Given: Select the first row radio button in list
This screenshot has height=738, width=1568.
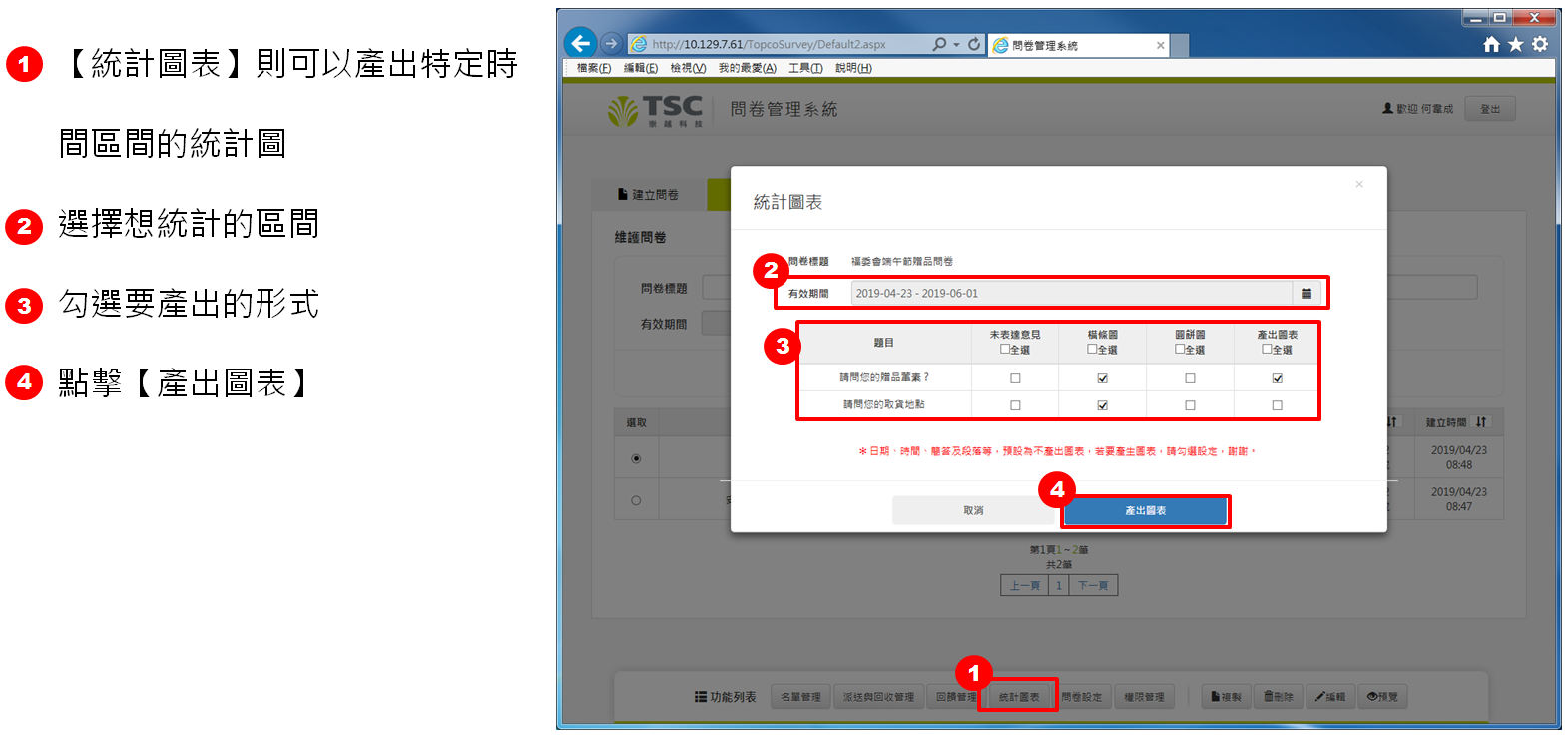Looking at the screenshot, I should (636, 459).
